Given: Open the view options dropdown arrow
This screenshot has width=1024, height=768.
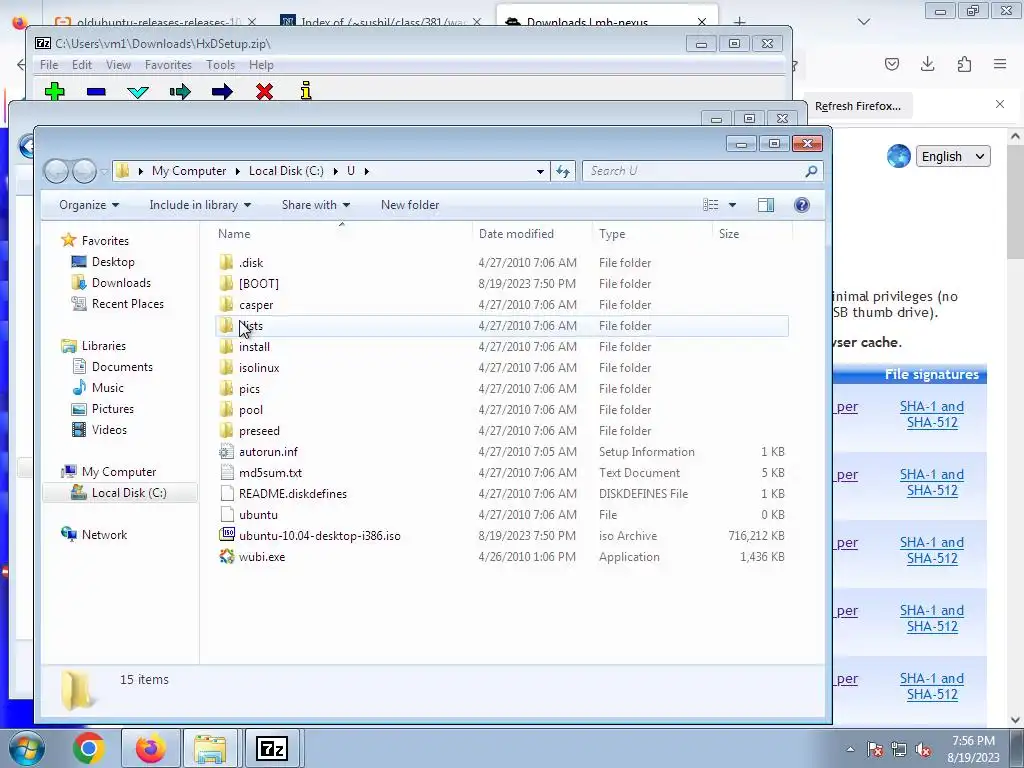Looking at the screenshot, I should click(x=732, y=205).
